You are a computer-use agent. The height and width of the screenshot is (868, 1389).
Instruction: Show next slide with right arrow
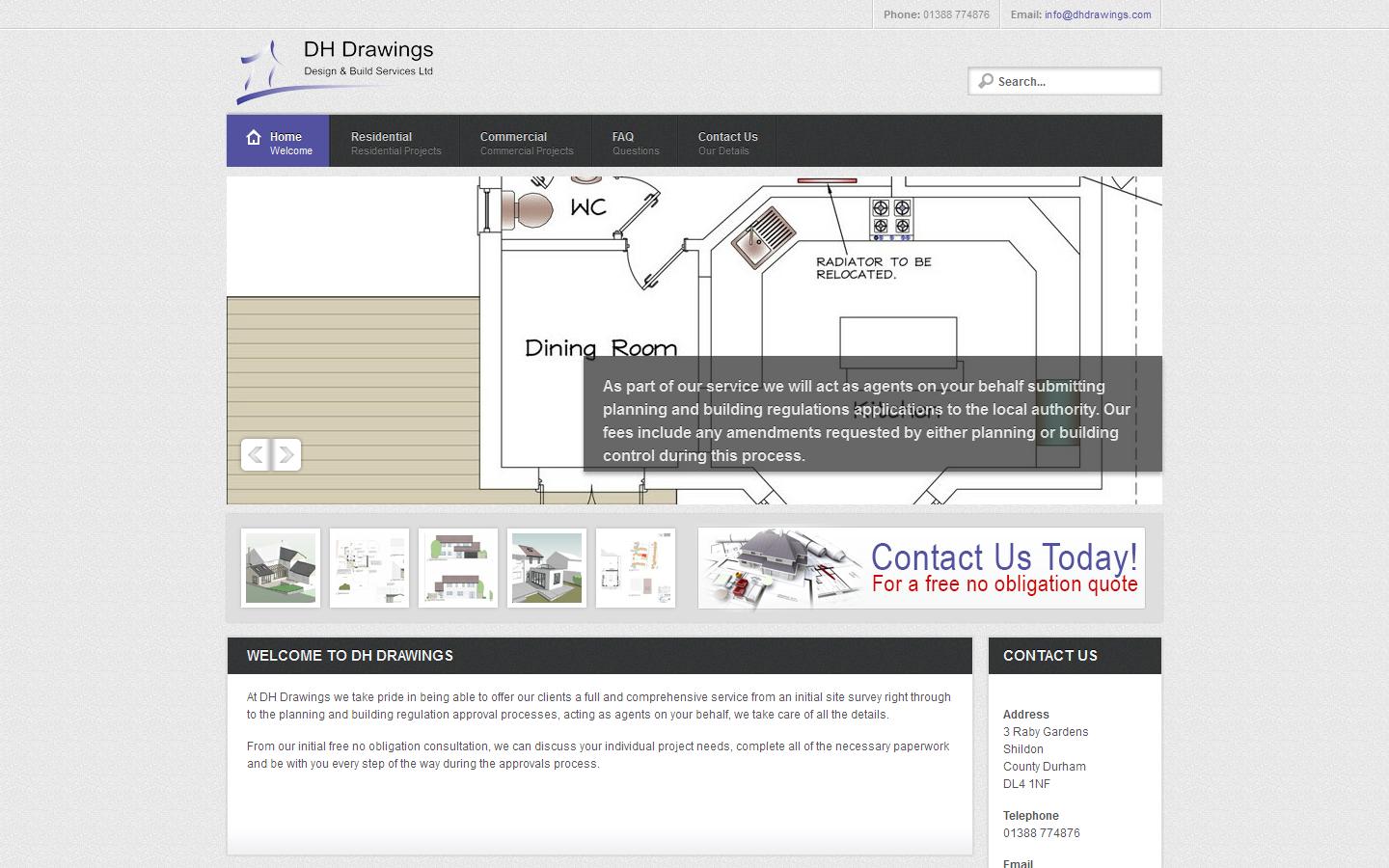(x=286, y=454)
